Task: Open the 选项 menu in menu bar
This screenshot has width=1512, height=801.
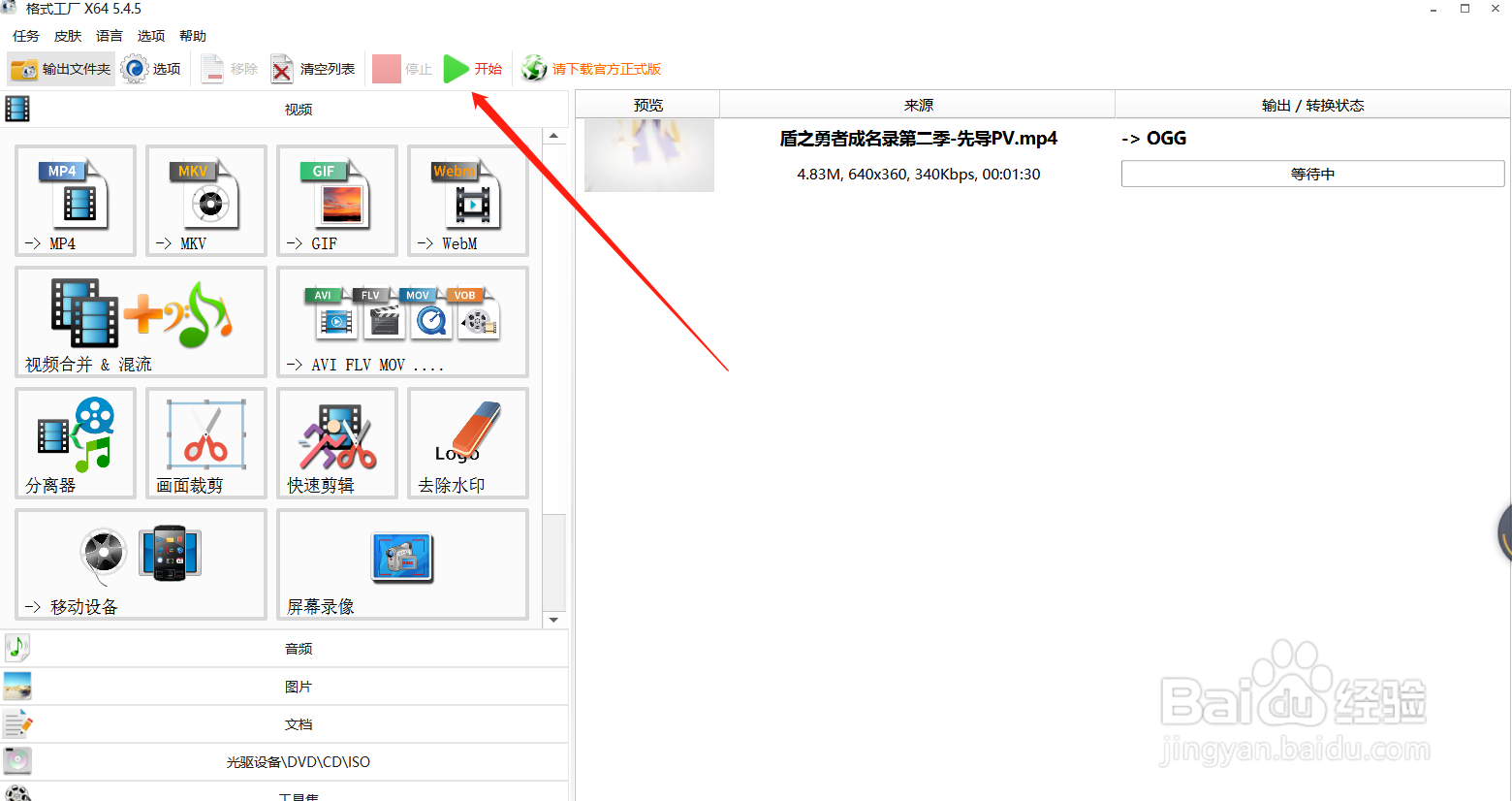Action: [151, 36]
